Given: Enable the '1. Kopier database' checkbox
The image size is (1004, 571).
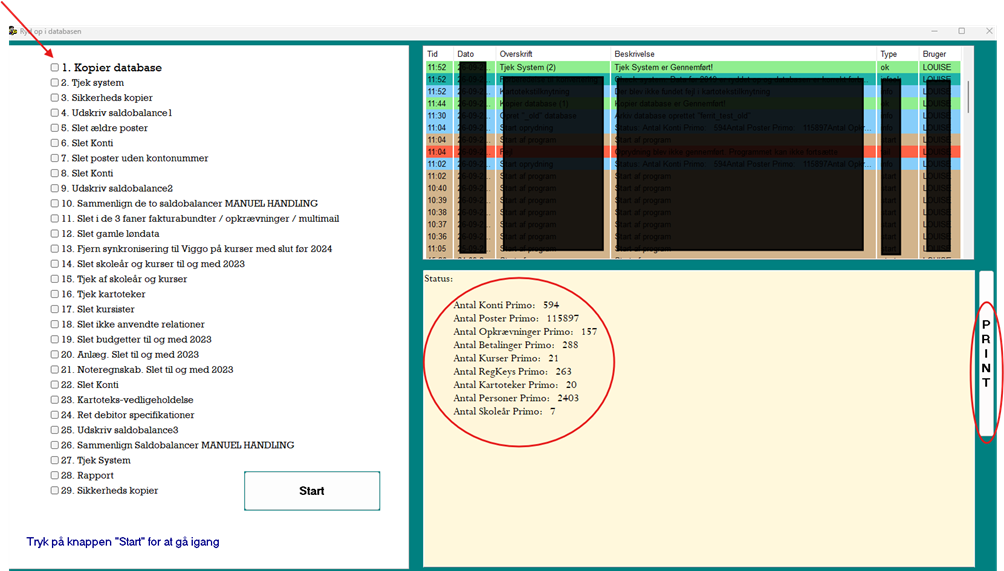Looking at the screenshot, I should [55, 67].
